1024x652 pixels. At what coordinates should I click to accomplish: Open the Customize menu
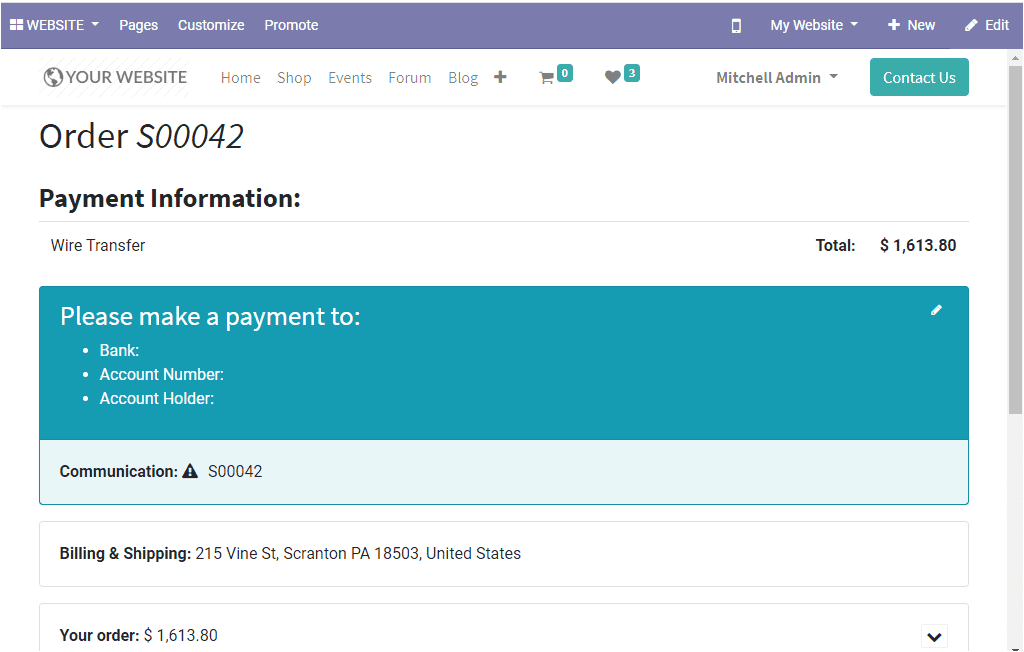click(211, 25)
